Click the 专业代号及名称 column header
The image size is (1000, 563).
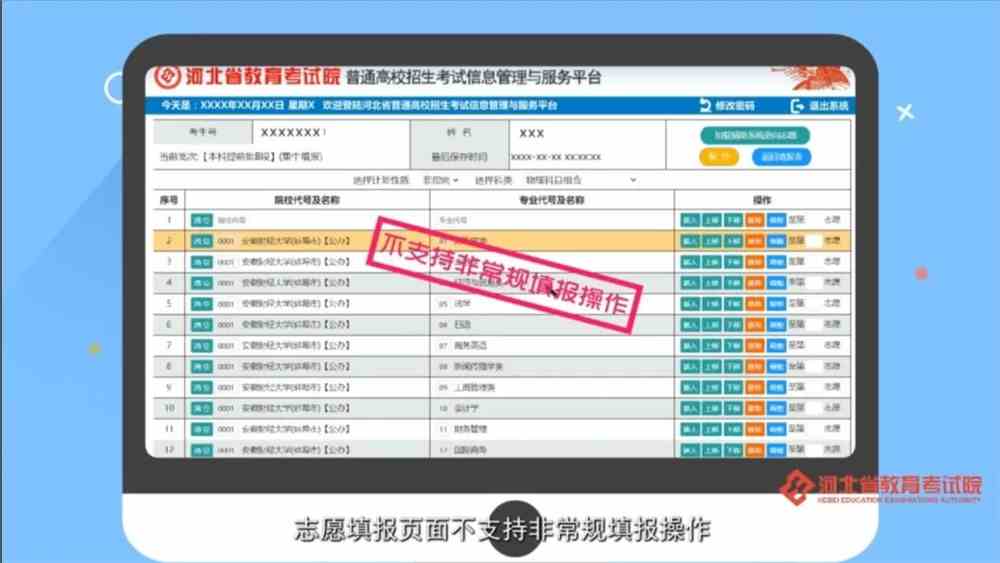[552, 200]
